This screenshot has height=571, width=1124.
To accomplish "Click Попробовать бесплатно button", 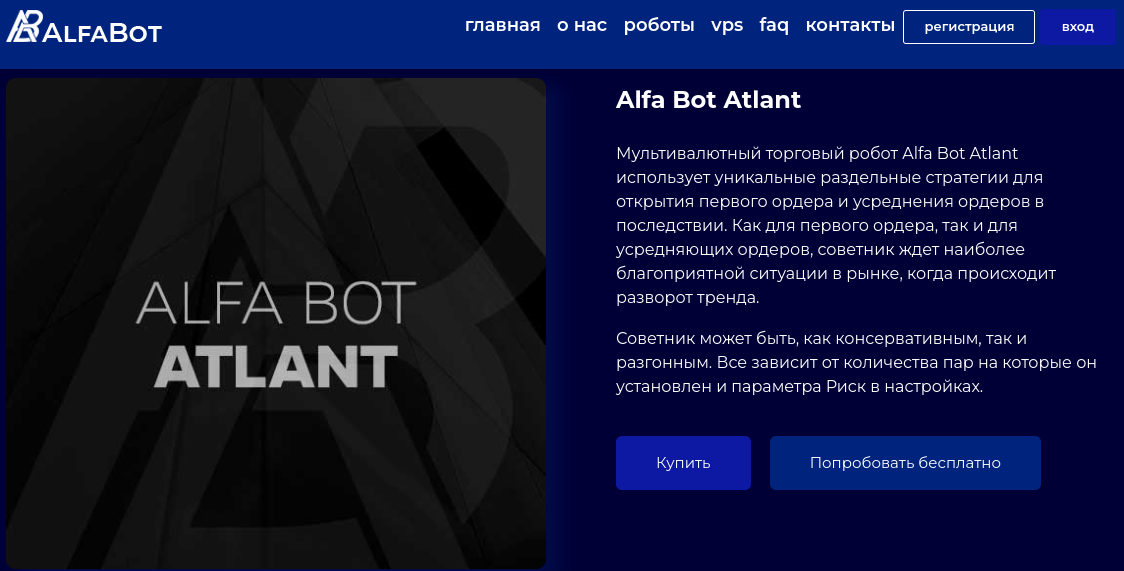I will click(905, 463).
